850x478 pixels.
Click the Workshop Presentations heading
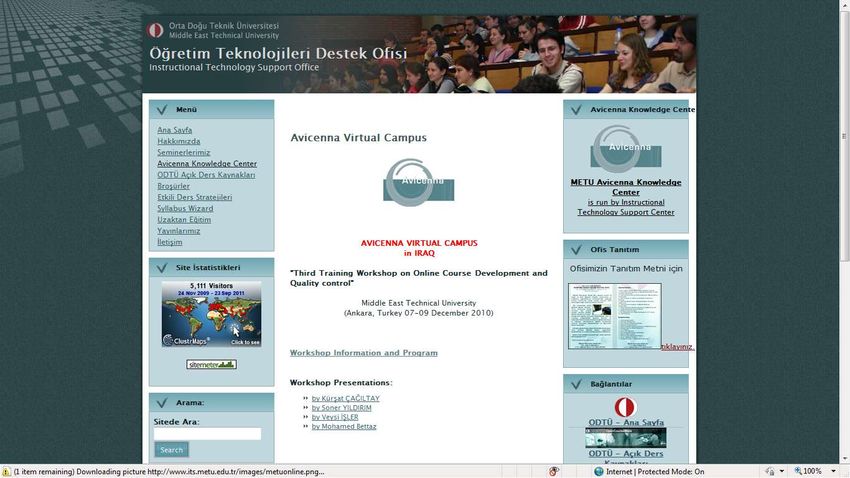(x=341, y=383)
